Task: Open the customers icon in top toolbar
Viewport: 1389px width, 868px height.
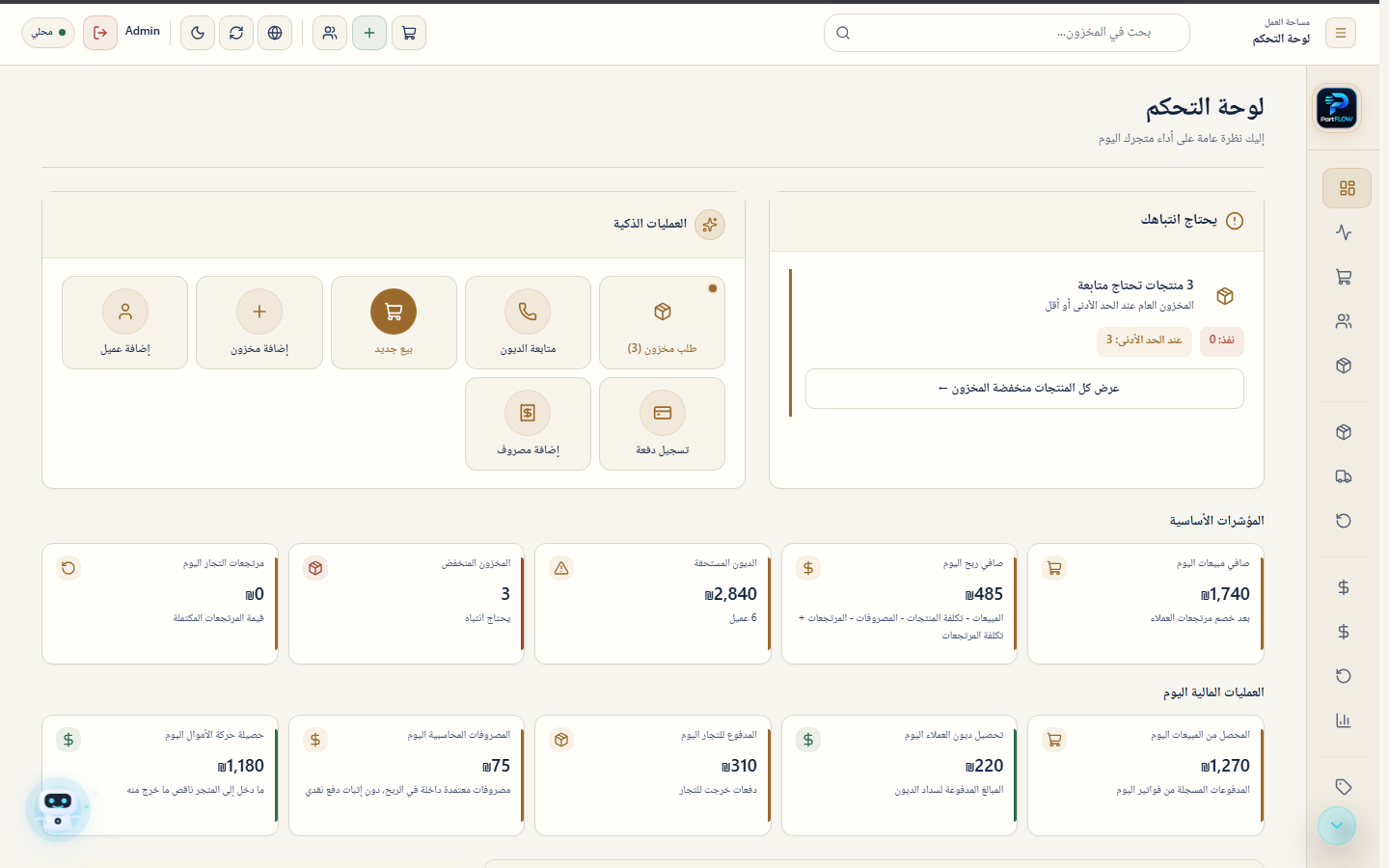Action: point(330,33)
